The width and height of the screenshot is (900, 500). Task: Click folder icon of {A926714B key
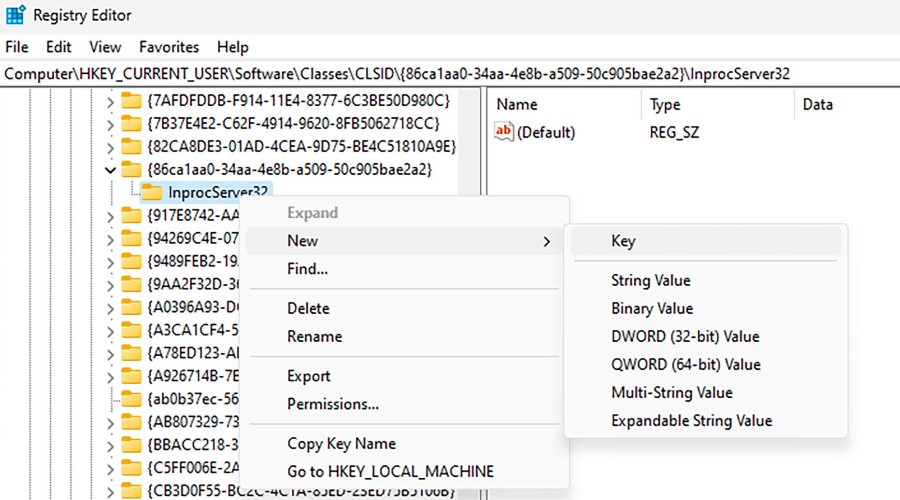pyautogui.click(x=131, y=376)
